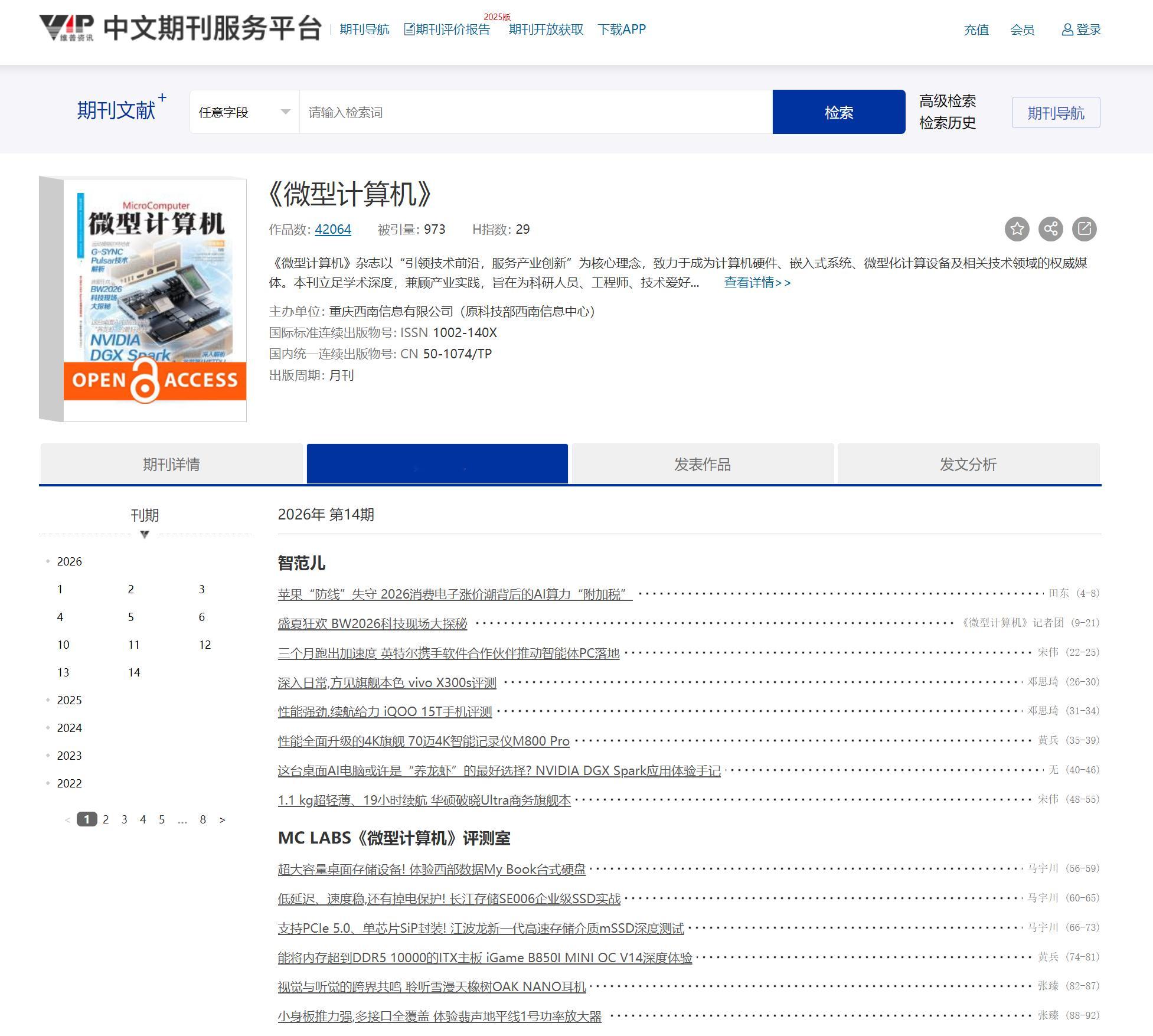Image resolution: width=1153 pixels, height=1036 pixels.
Task: Select issue 14 of 2026
Action: [134, 672]
